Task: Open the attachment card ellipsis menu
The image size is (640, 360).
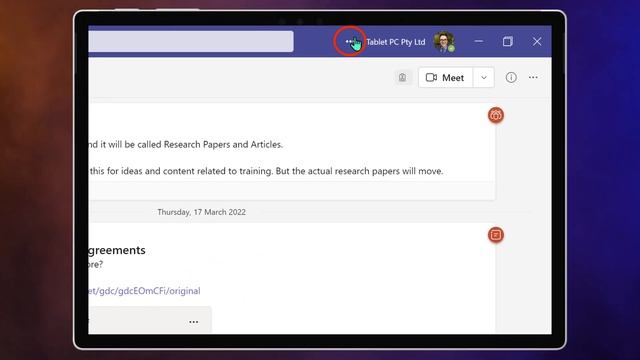Action: pyautogui.click(x=193, y=322)
